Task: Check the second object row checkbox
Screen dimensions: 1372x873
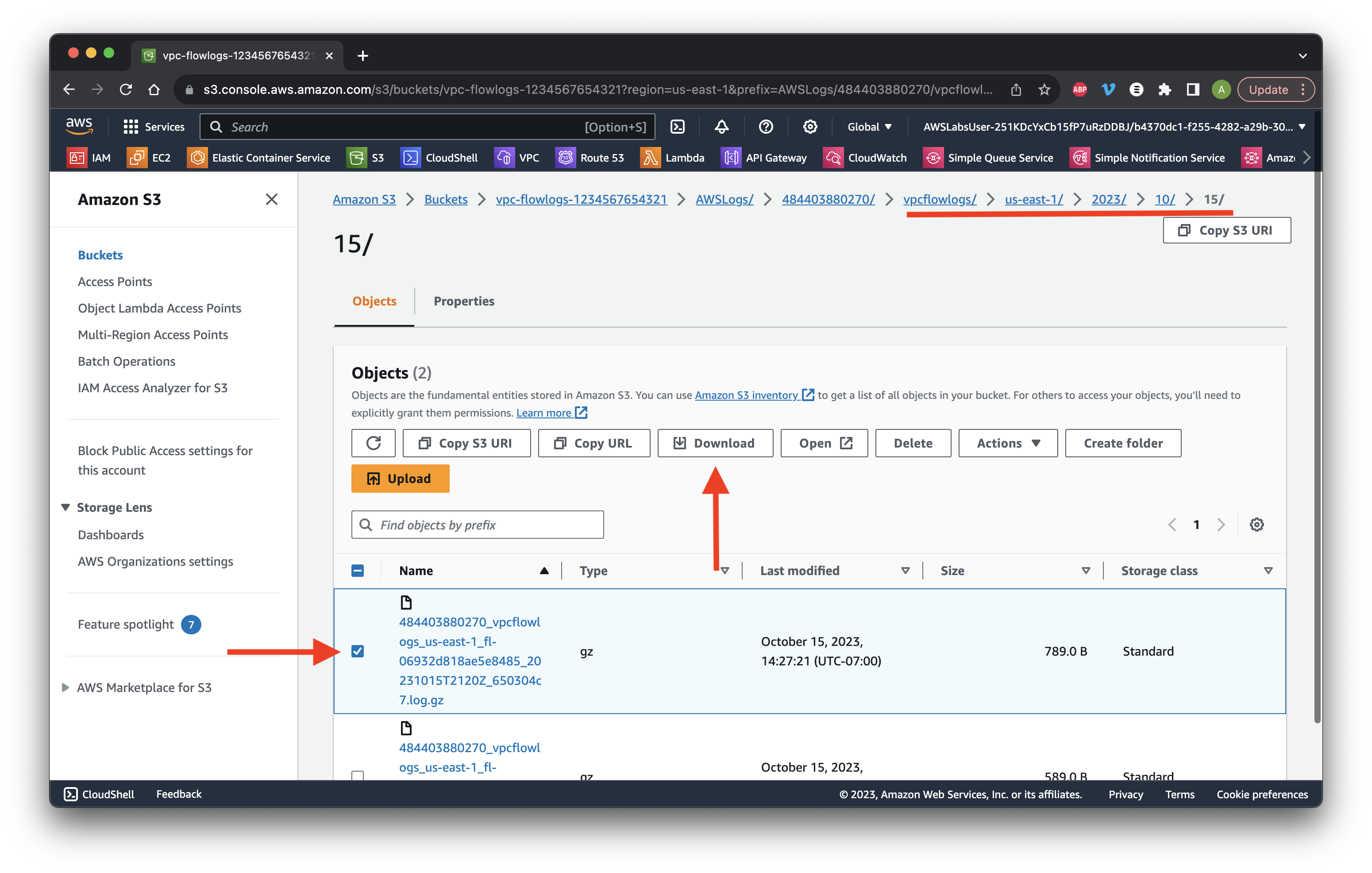Action: point(357,775)
